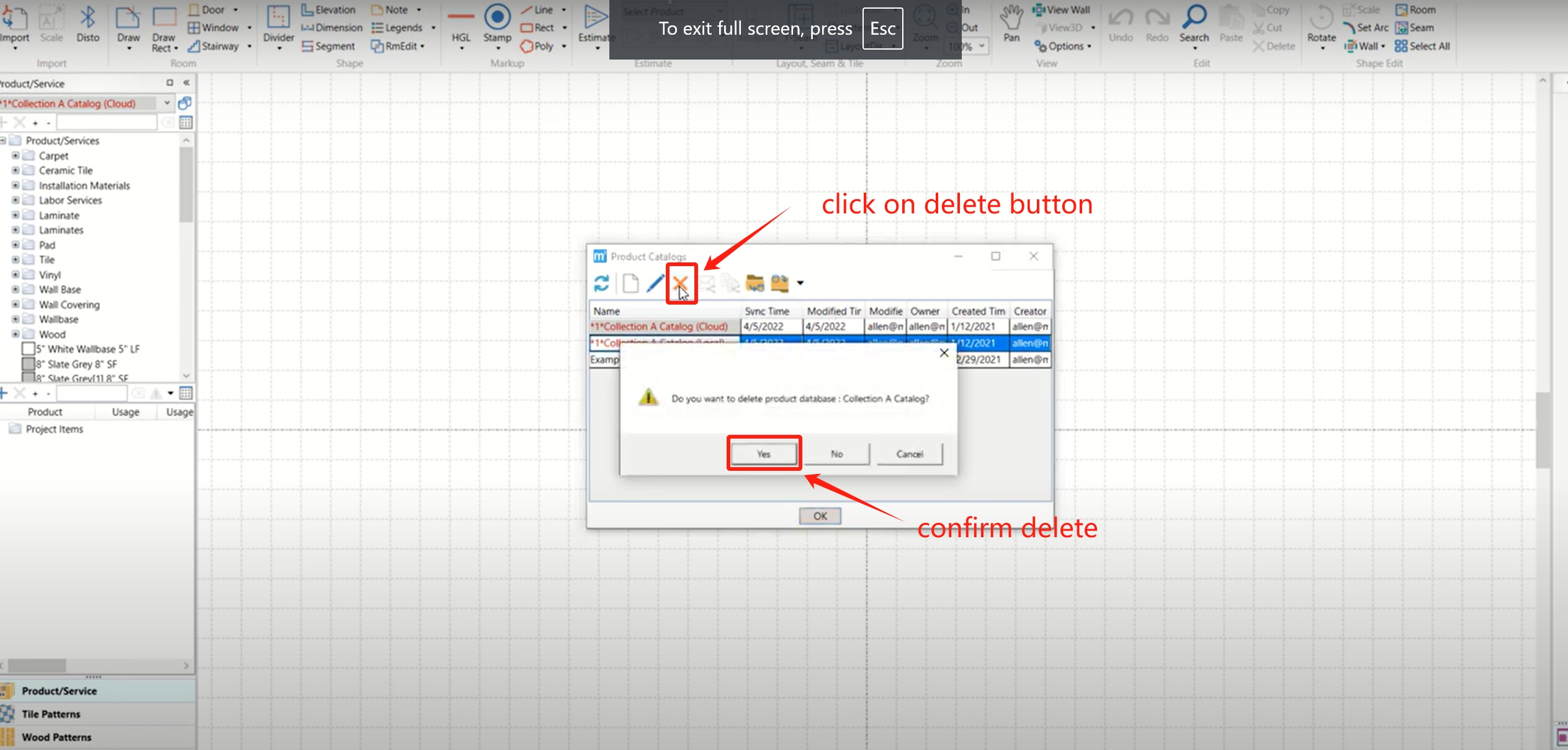The width and height of the screenshot is (1568, 750).
Task: Switch to Tile Patterns panel tab
Action: [x=51, y=714]
